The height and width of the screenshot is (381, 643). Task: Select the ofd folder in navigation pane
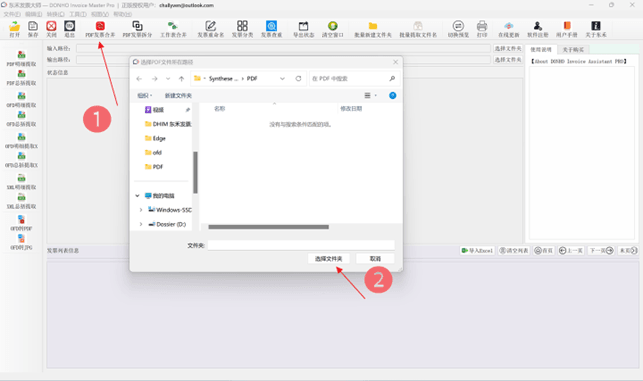click(153, 153)
